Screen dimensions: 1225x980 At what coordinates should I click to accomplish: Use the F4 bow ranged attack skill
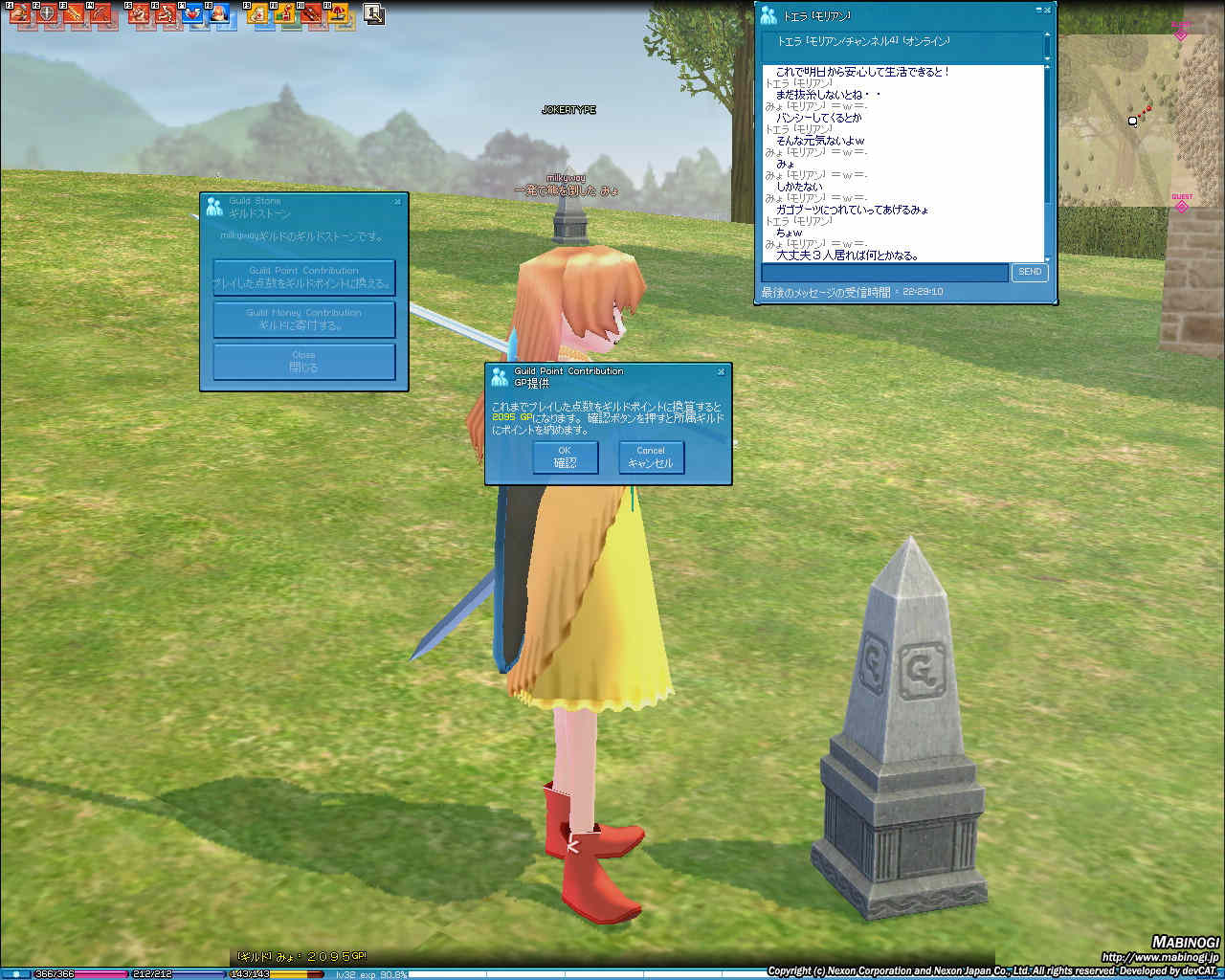100,13
